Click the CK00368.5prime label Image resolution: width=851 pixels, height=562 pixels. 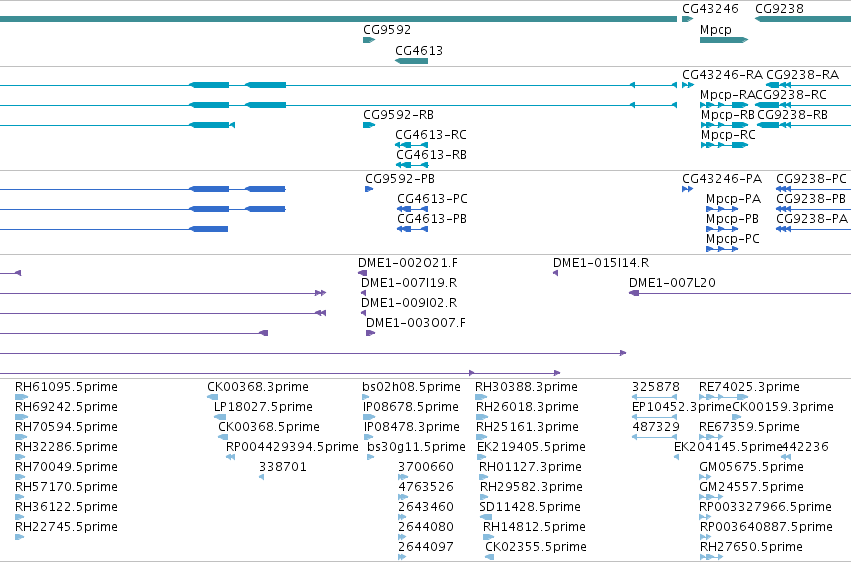pos(269,427)
